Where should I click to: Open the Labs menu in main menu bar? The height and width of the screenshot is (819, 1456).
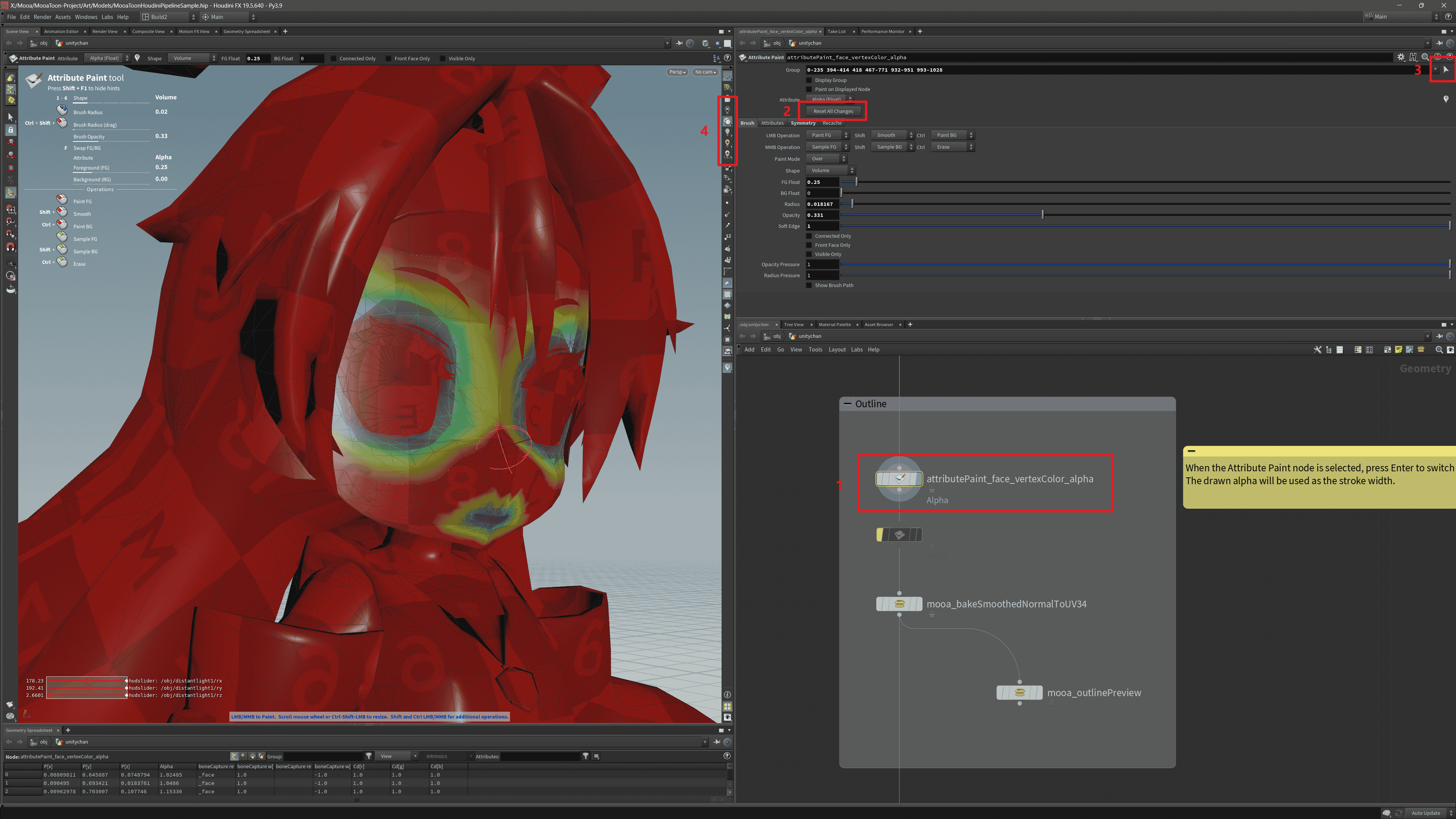pos(107,17)
